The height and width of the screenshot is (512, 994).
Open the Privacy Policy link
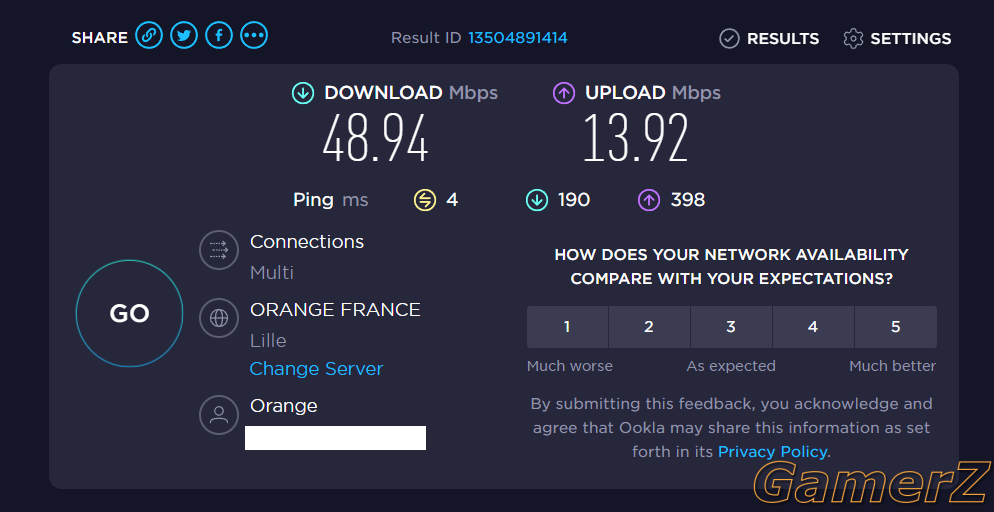pyautogui.click(x=772, y=452)
